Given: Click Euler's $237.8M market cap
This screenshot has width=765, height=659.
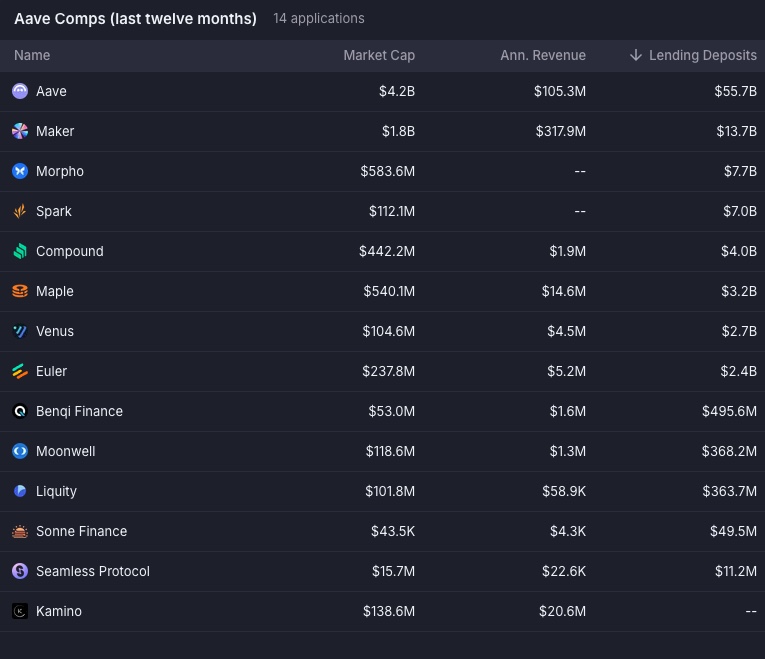Looking at the screenshot, I should click(388, 371).
